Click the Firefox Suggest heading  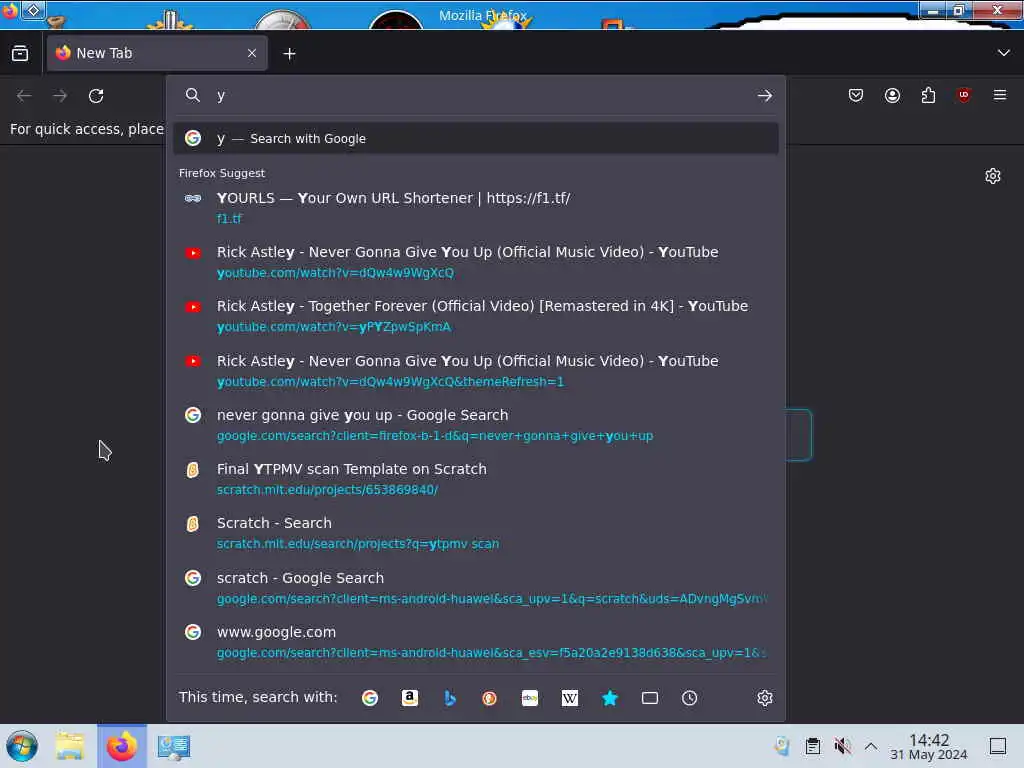click(x=222, y=173)
